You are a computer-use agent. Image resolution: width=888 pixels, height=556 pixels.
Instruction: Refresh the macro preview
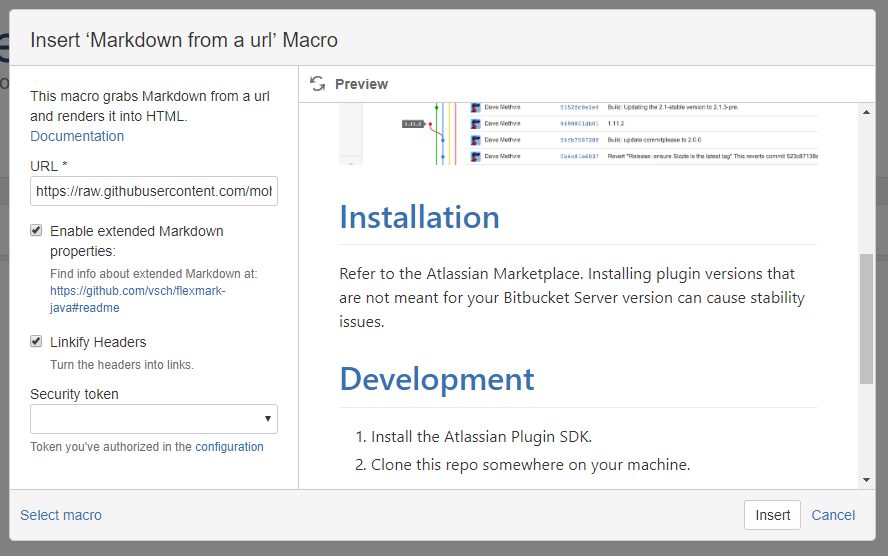pyautogui.click(x=318, y=84)
